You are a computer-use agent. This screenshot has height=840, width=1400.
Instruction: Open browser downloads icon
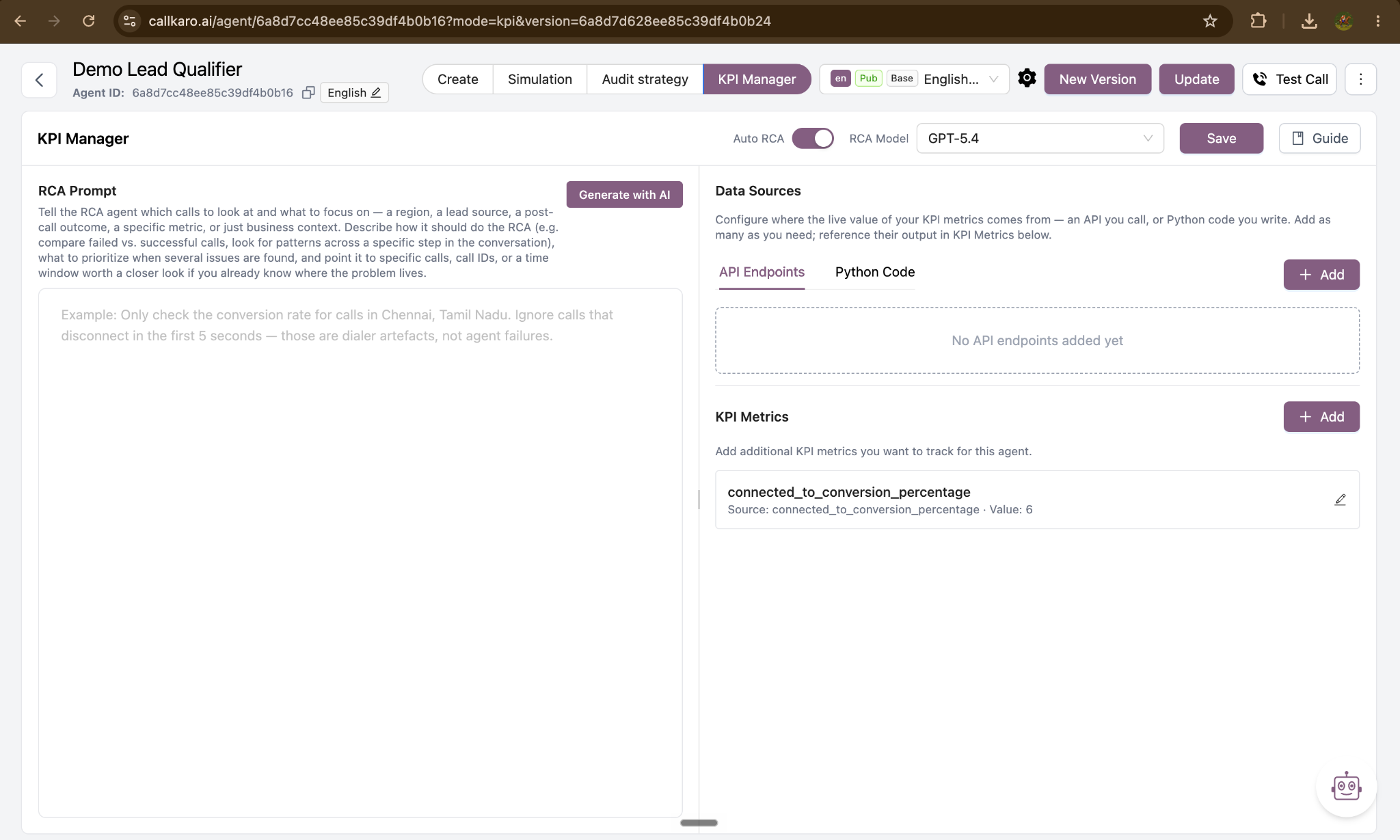pos(1309,21)
